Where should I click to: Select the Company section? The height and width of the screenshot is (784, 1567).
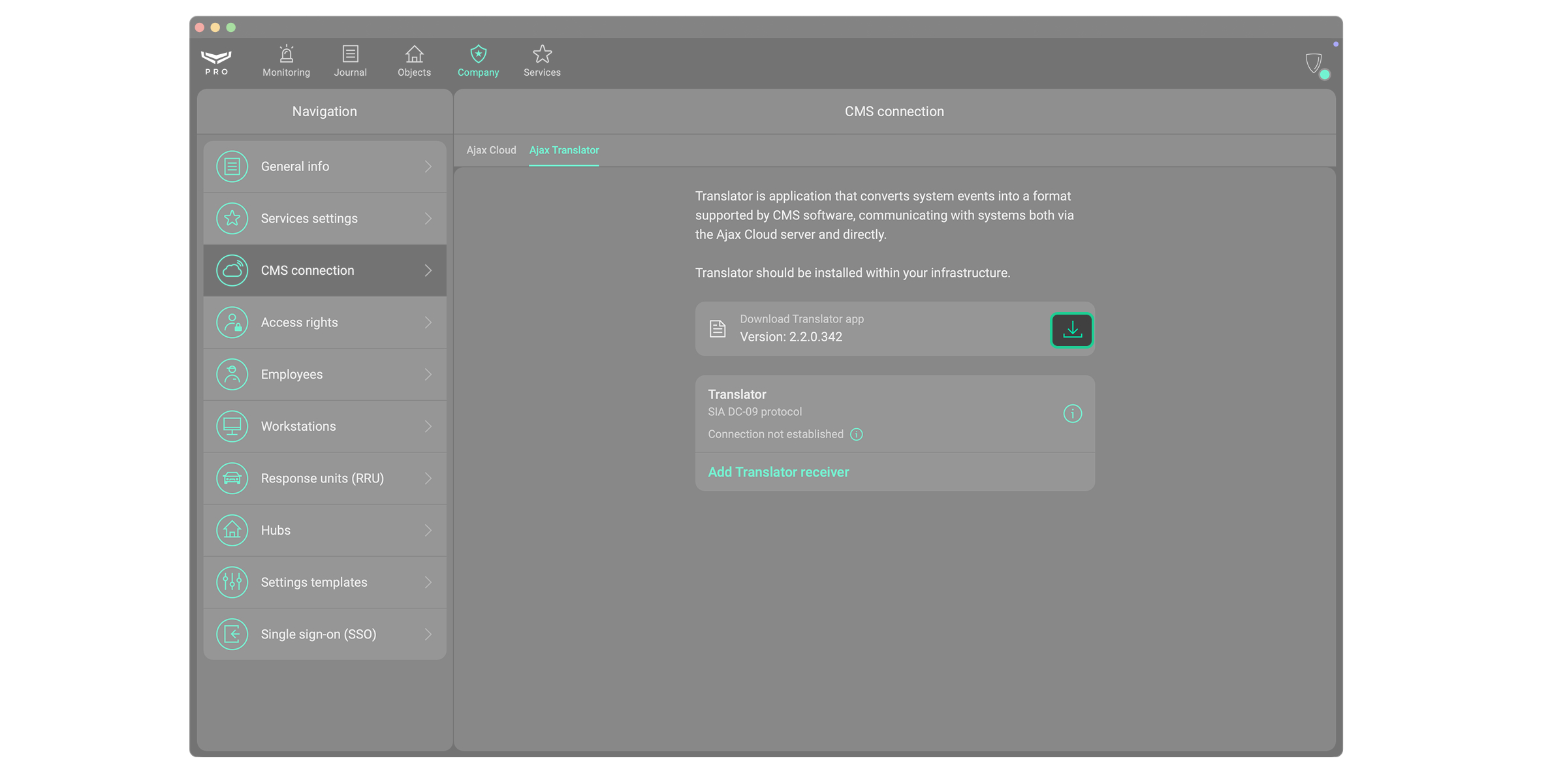pyautogui.click(x=479, y=61)
